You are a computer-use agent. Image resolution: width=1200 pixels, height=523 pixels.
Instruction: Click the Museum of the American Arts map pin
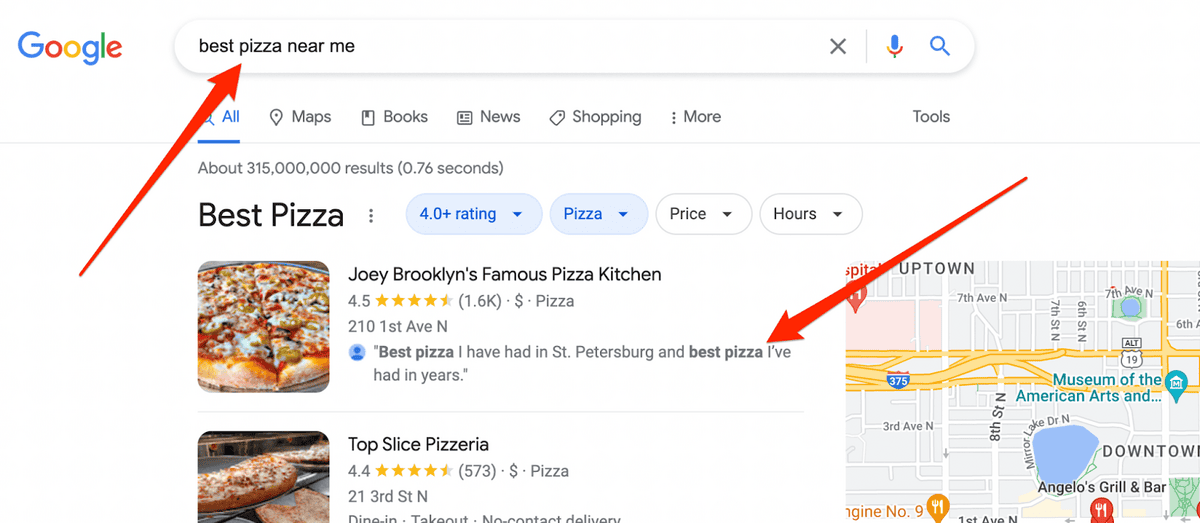tap(1177, 381)
